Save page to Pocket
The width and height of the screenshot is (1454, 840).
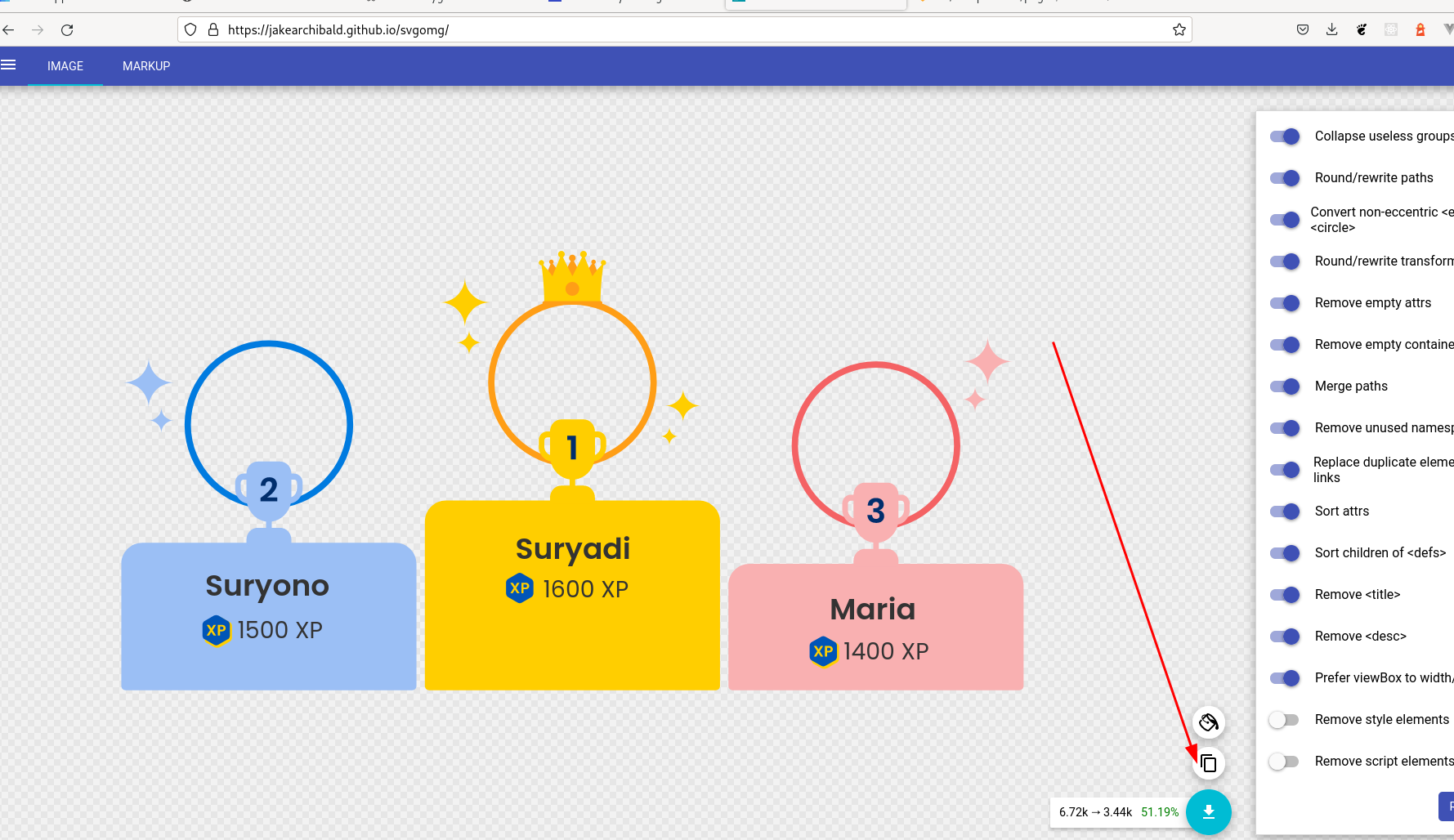[1302, 29]
